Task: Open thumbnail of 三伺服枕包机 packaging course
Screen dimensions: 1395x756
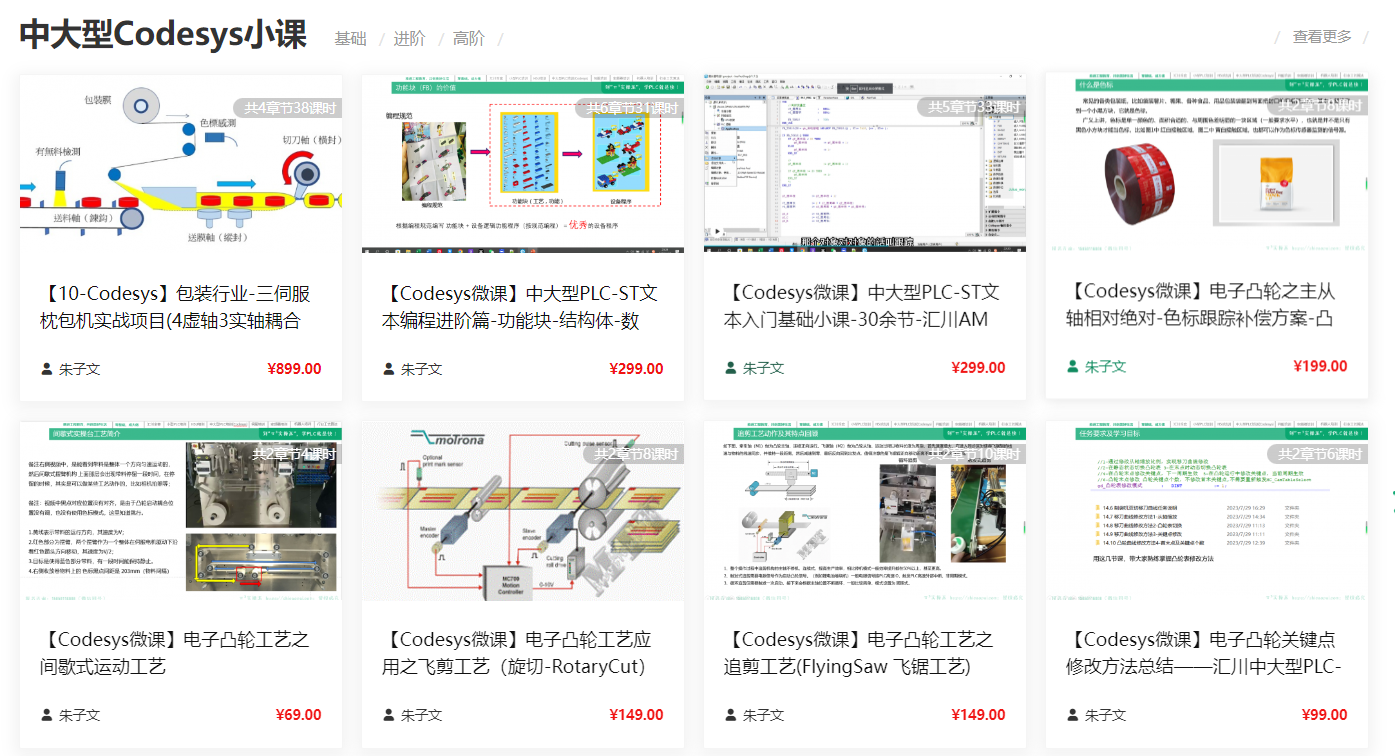Action: tap(181, 163)
